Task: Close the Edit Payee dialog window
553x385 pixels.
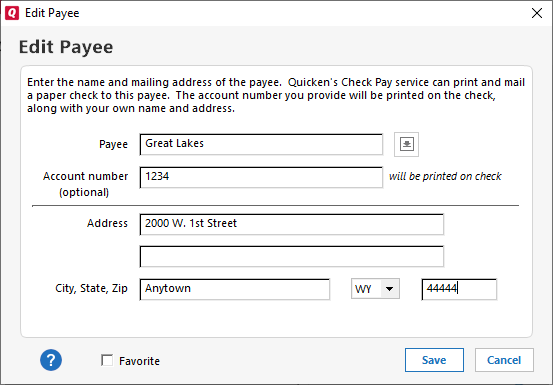Action: (x=537, y=13)
